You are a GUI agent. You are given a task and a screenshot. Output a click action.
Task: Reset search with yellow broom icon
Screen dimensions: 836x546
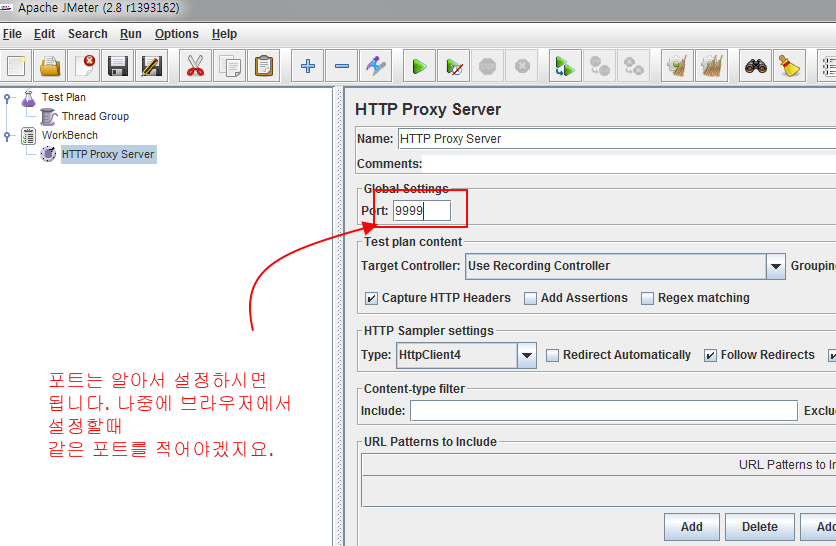point(790,67)
